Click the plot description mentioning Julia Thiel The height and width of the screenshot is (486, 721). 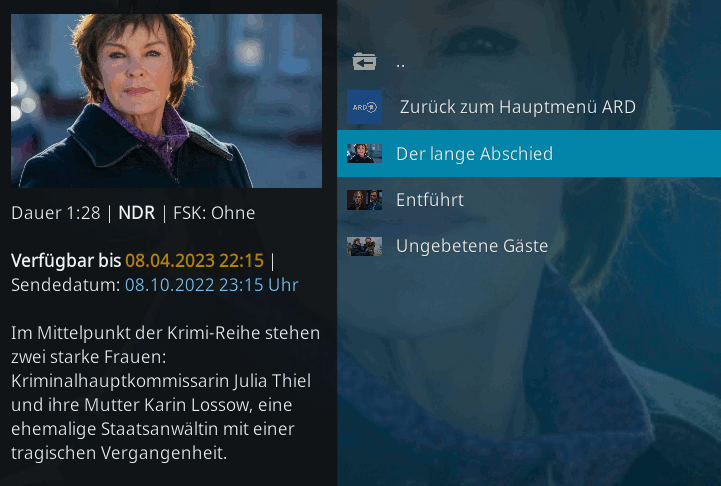(166, 393)
